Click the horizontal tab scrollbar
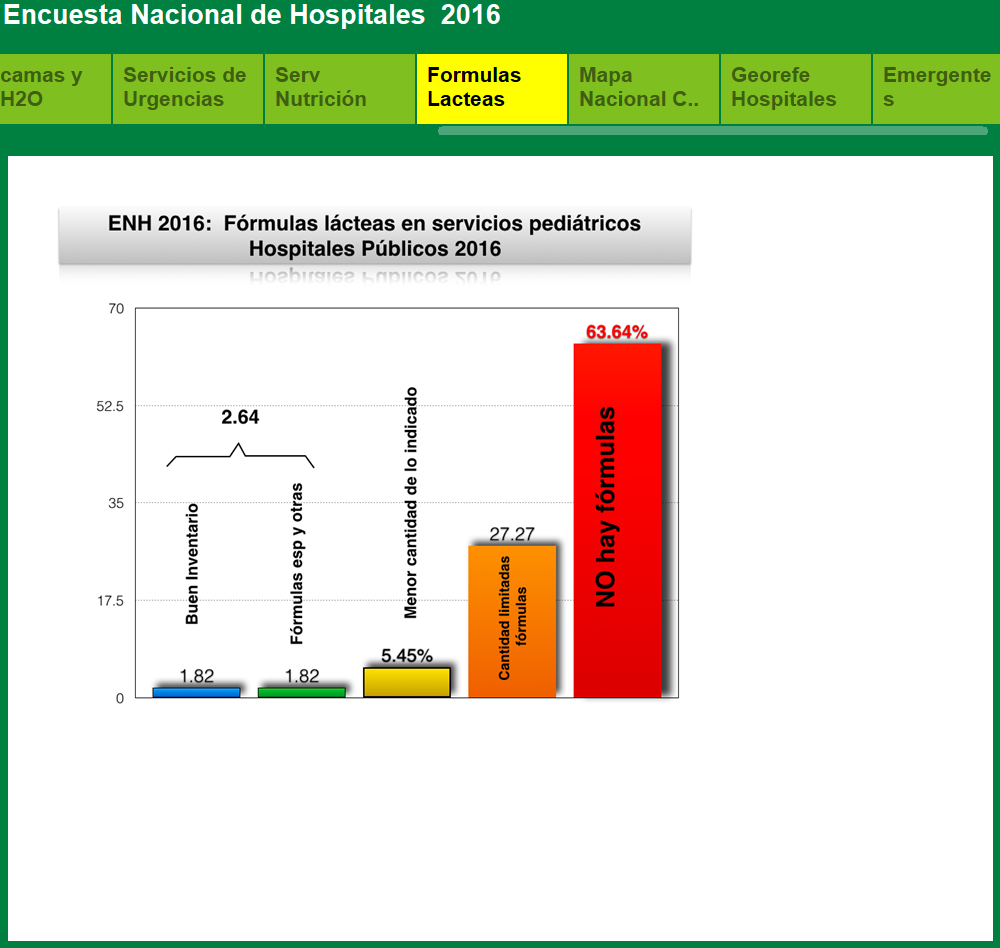This screenshot has height=948, width=1000. click(x=712, y=130)
